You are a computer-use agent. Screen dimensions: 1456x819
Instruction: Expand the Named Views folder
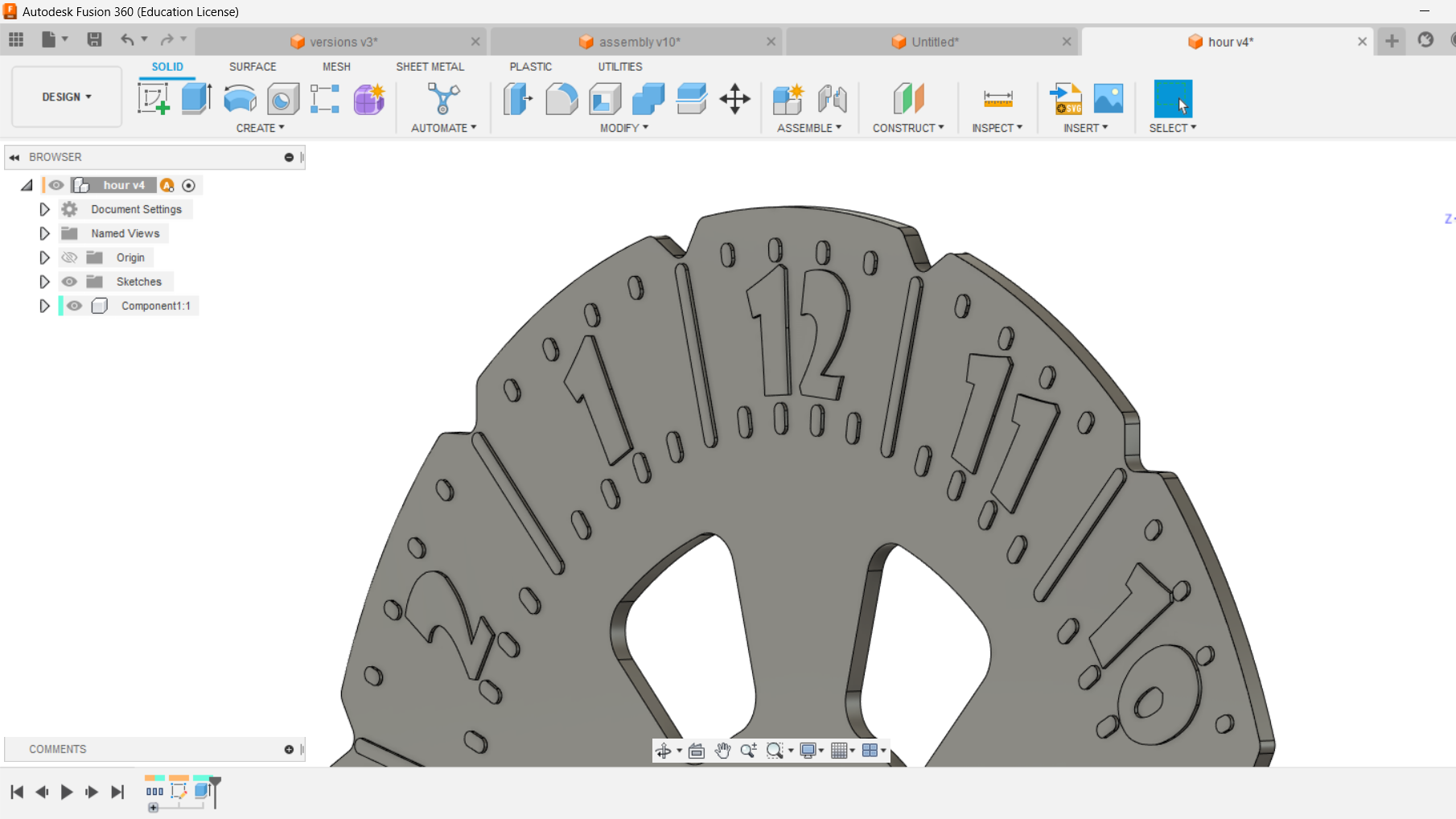click(x=44, y=233)
